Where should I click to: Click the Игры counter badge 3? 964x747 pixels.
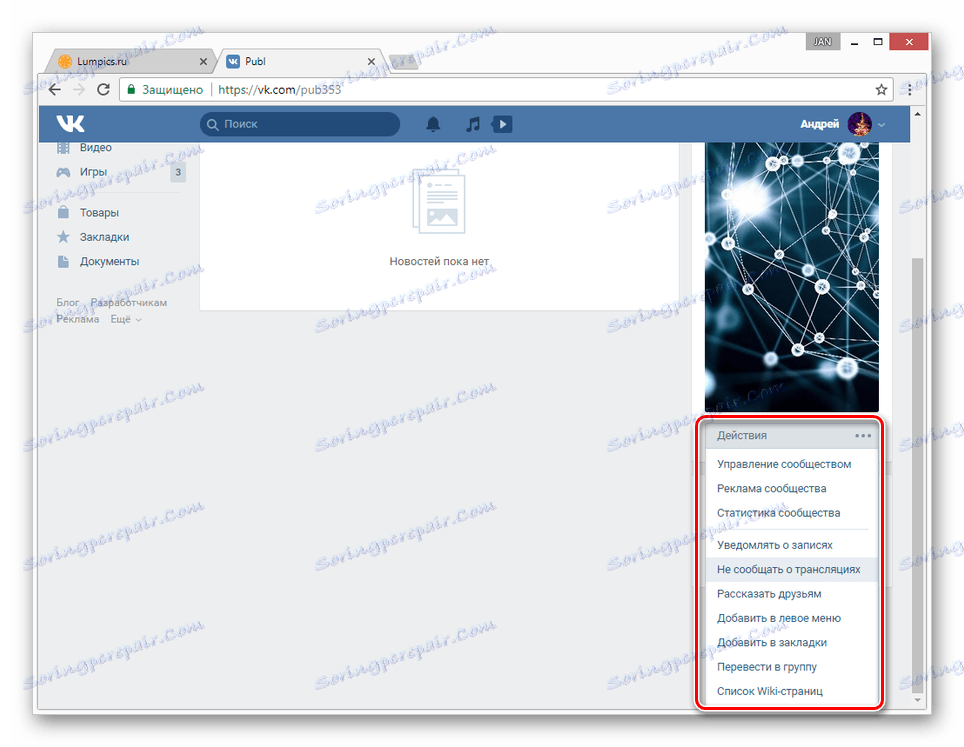click(x=178, y=172)
